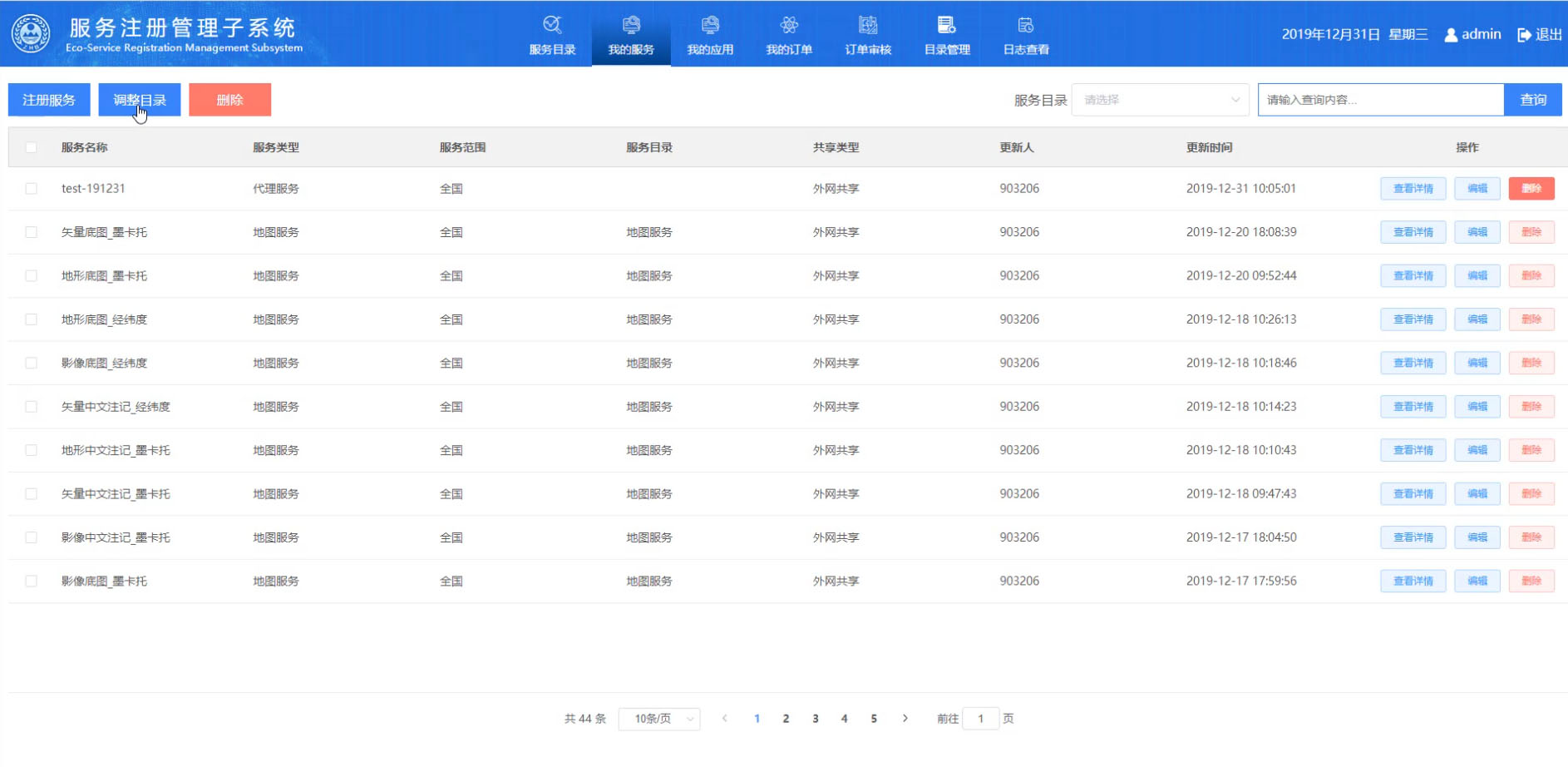Edit the test-191231 service
Image resolution: width=1568 pixels, height=767 pixels.
pyautogui.click(x=1477, y=189)
